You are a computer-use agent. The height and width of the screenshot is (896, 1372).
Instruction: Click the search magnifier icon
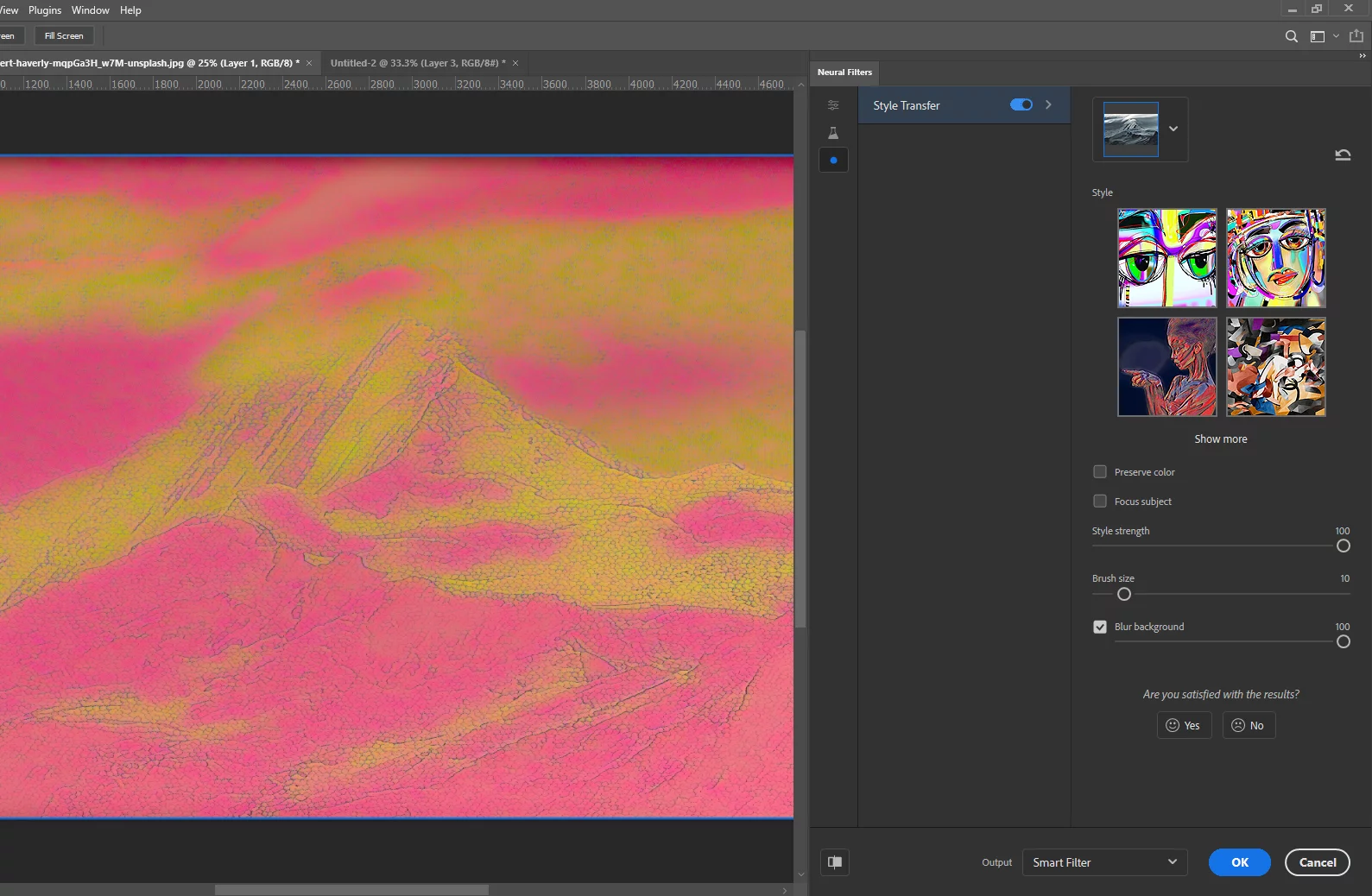coord(1291,36)
